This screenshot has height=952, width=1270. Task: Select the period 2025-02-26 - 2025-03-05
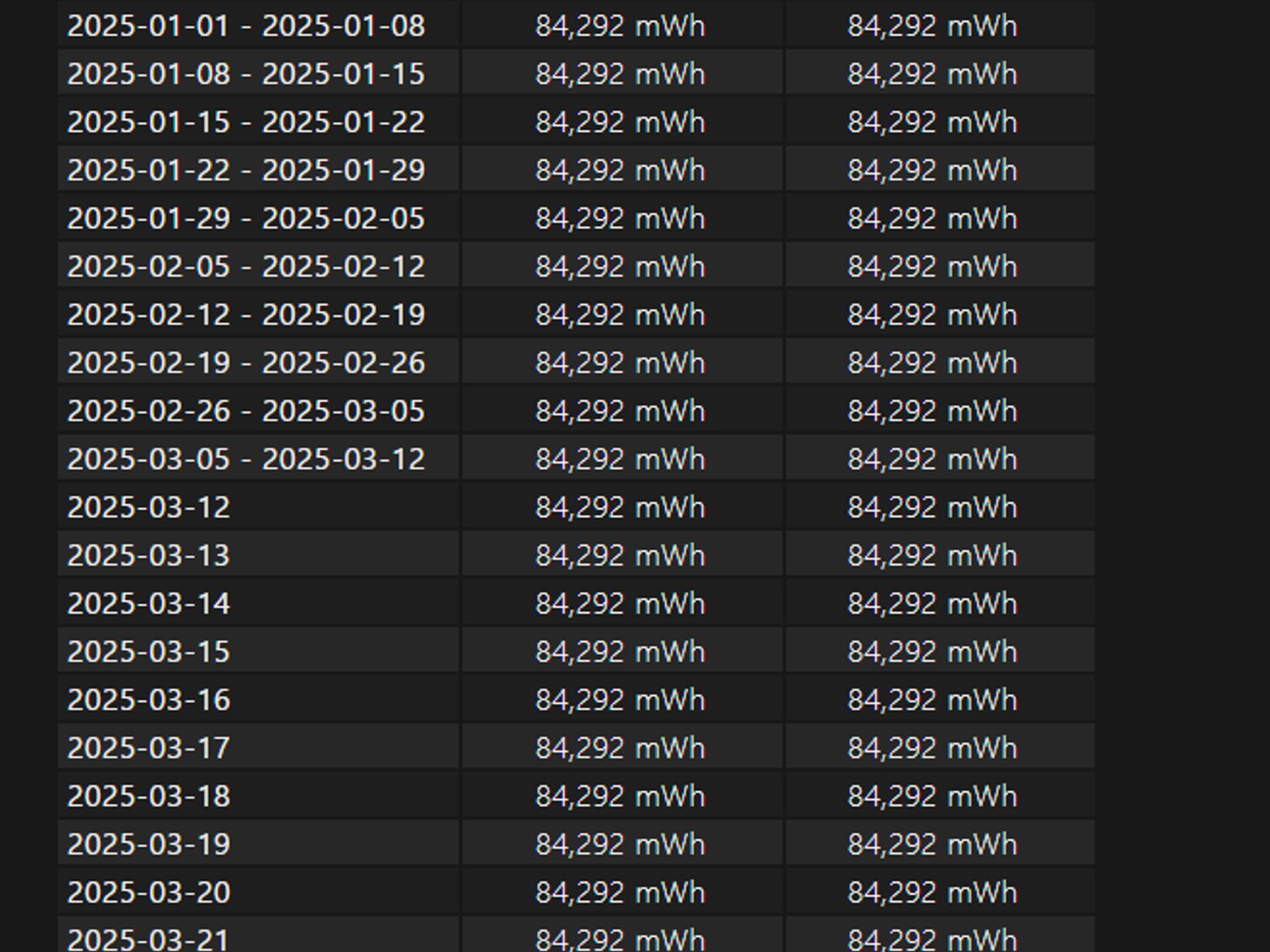pos(246,411)
